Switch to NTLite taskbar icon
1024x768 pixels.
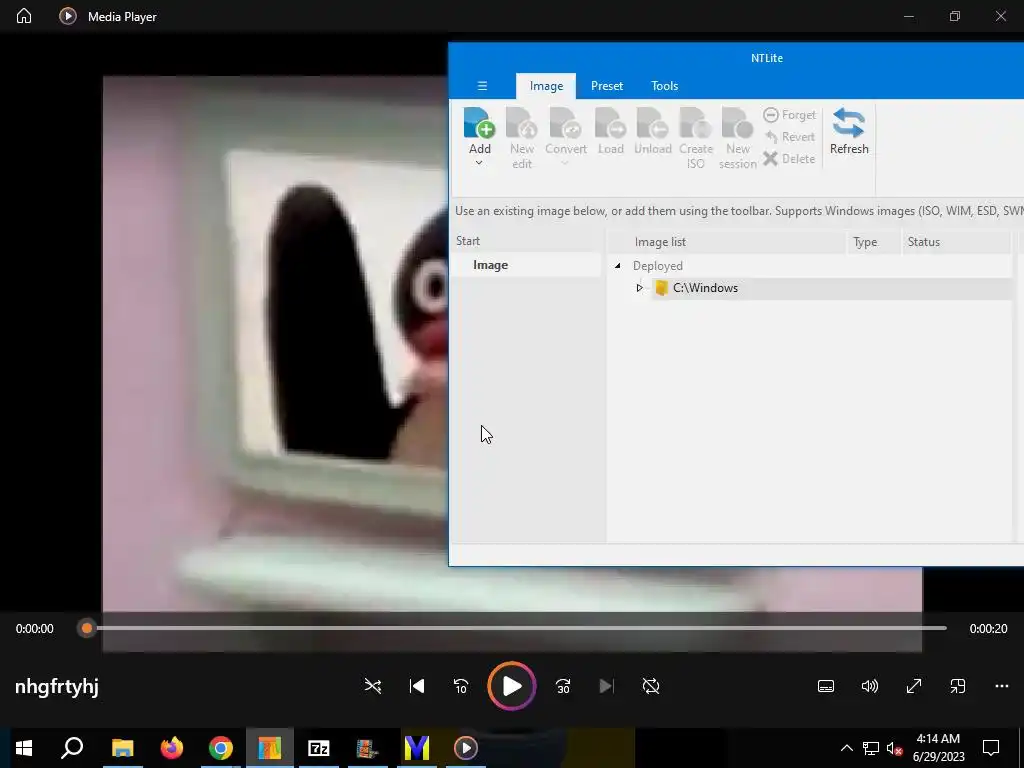[x=270, y=748]
